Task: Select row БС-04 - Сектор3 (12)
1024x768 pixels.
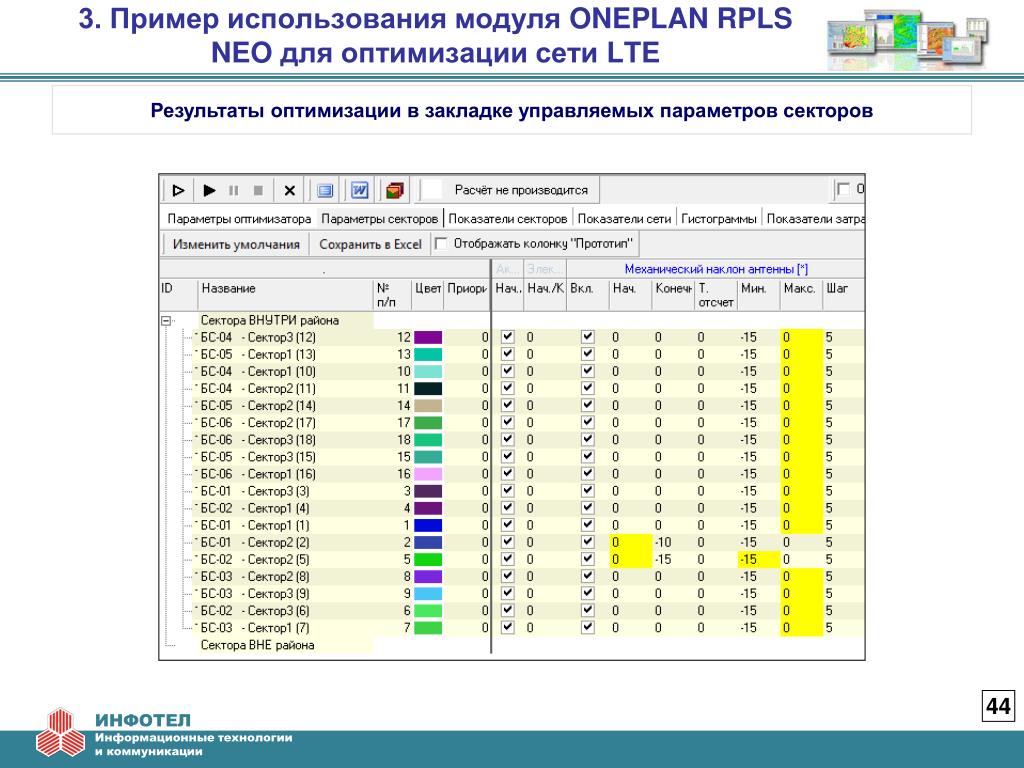Action: 258,338
